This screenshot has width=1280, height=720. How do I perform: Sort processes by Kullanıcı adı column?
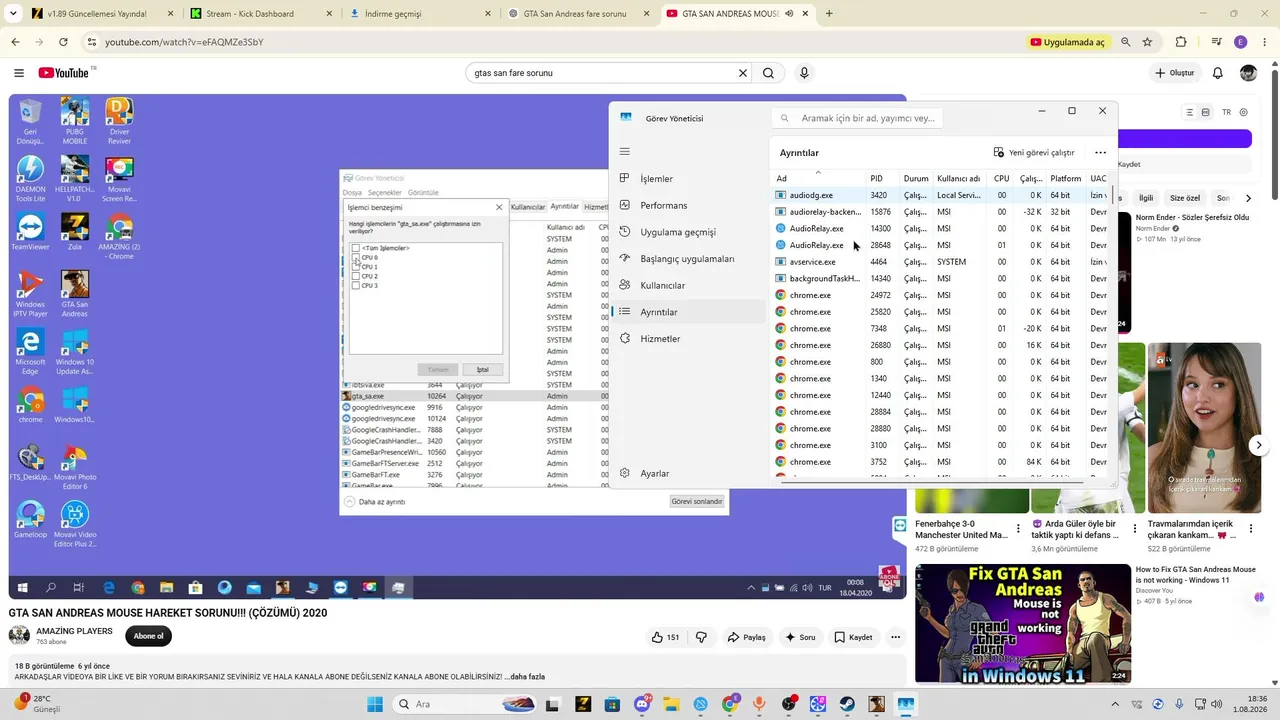(x=958, y=179)
